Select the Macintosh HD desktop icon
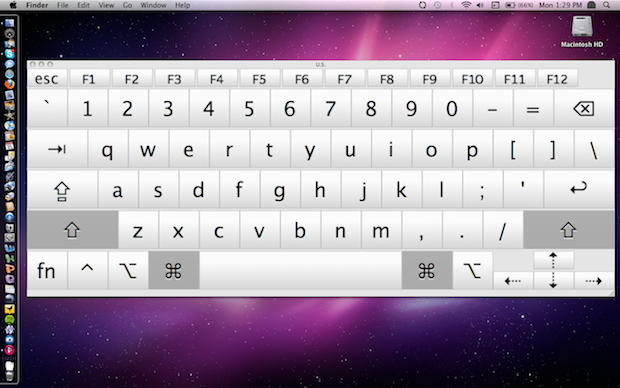 tap(582, 32)
